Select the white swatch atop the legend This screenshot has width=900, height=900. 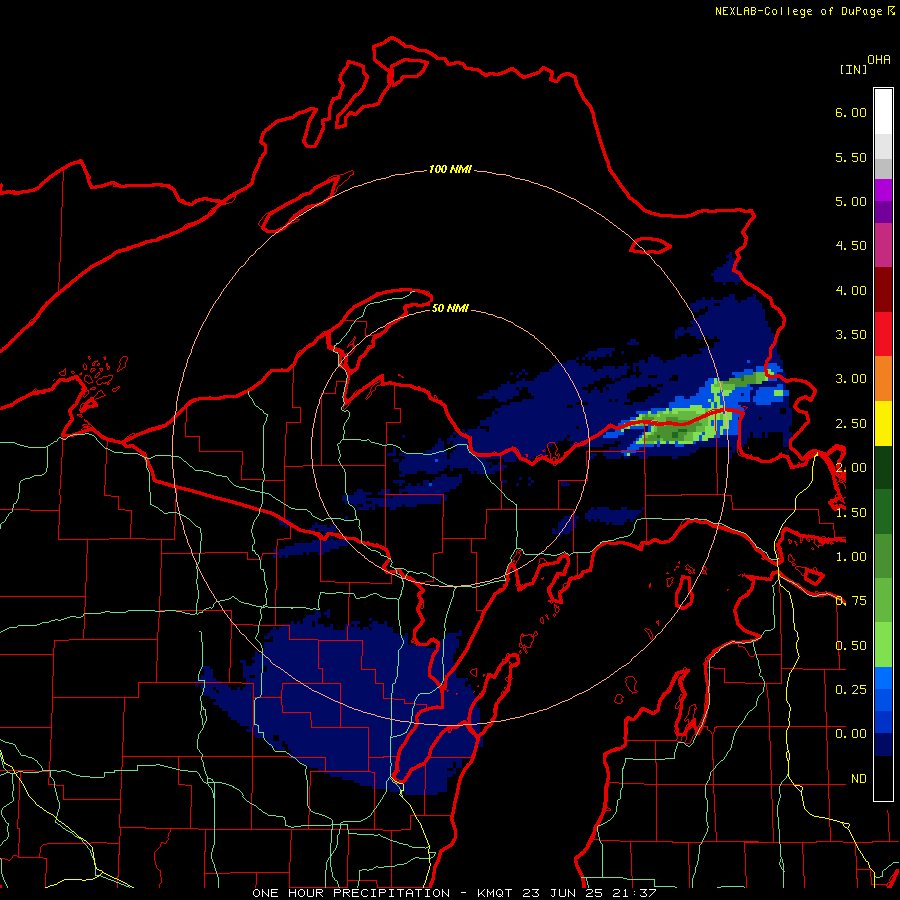[x=883, y=112]
